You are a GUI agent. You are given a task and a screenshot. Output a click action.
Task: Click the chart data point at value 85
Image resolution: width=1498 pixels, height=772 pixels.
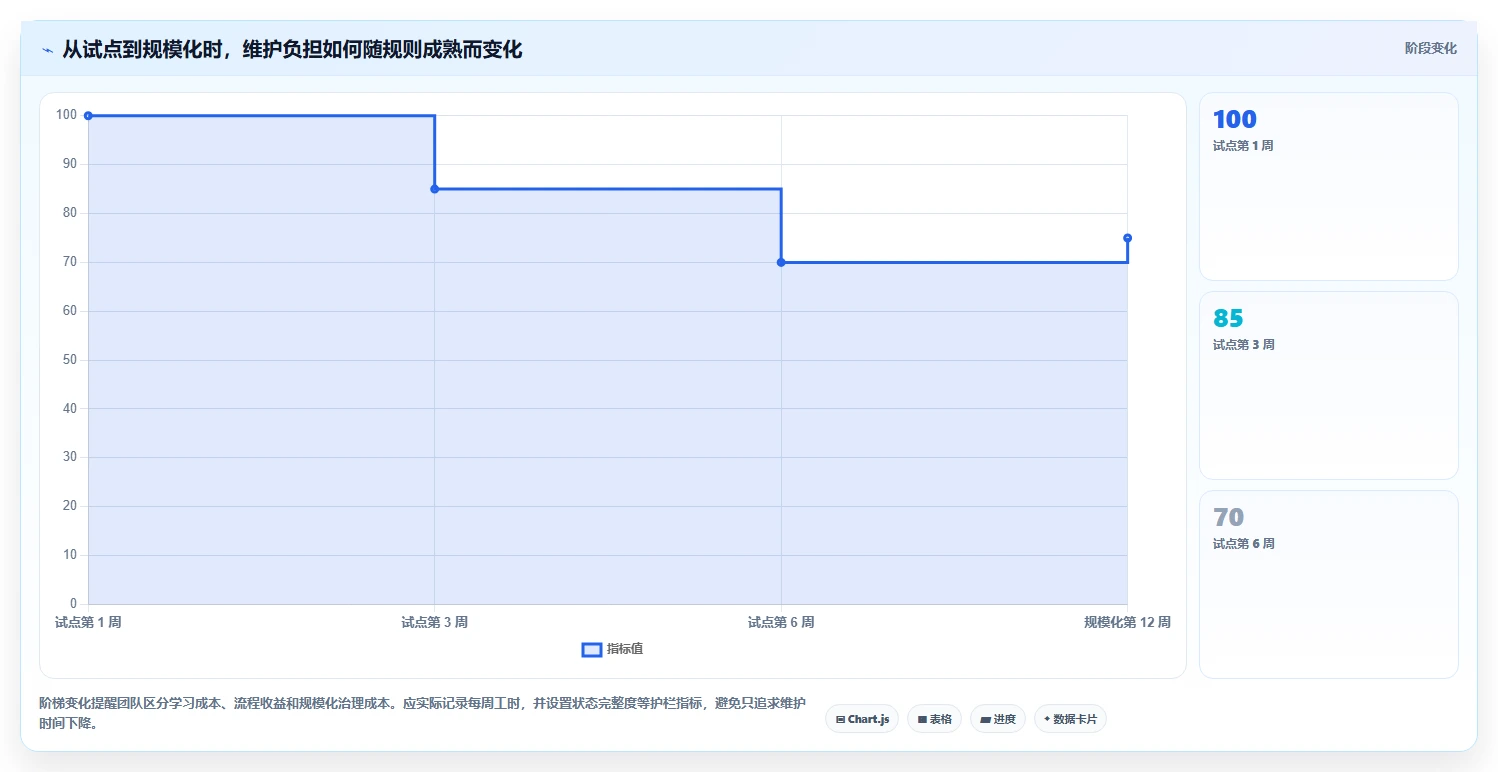[434, 189]
